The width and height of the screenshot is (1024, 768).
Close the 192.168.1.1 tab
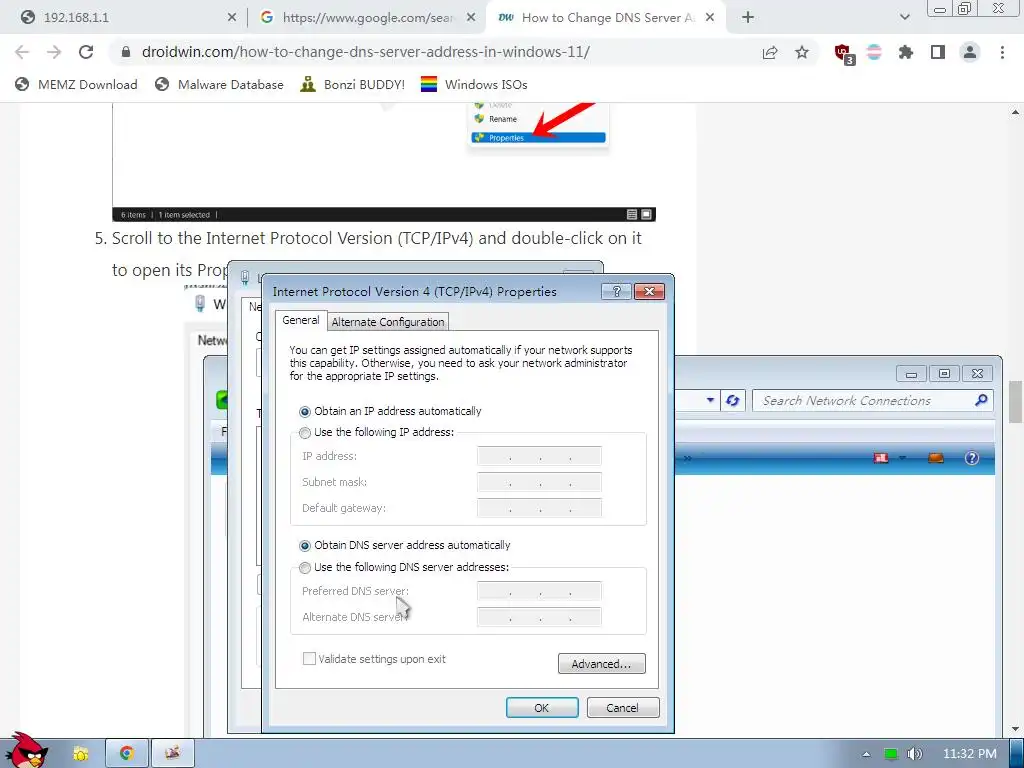pos(232,18)
